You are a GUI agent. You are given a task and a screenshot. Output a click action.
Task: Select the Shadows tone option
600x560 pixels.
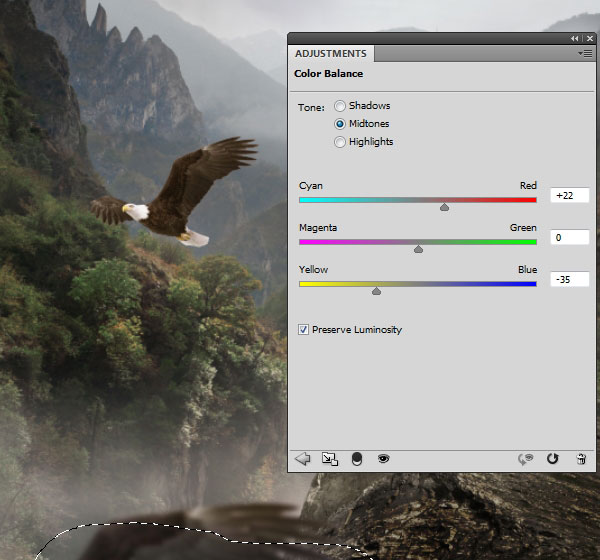pyautogui.click(x=339, y=106)
